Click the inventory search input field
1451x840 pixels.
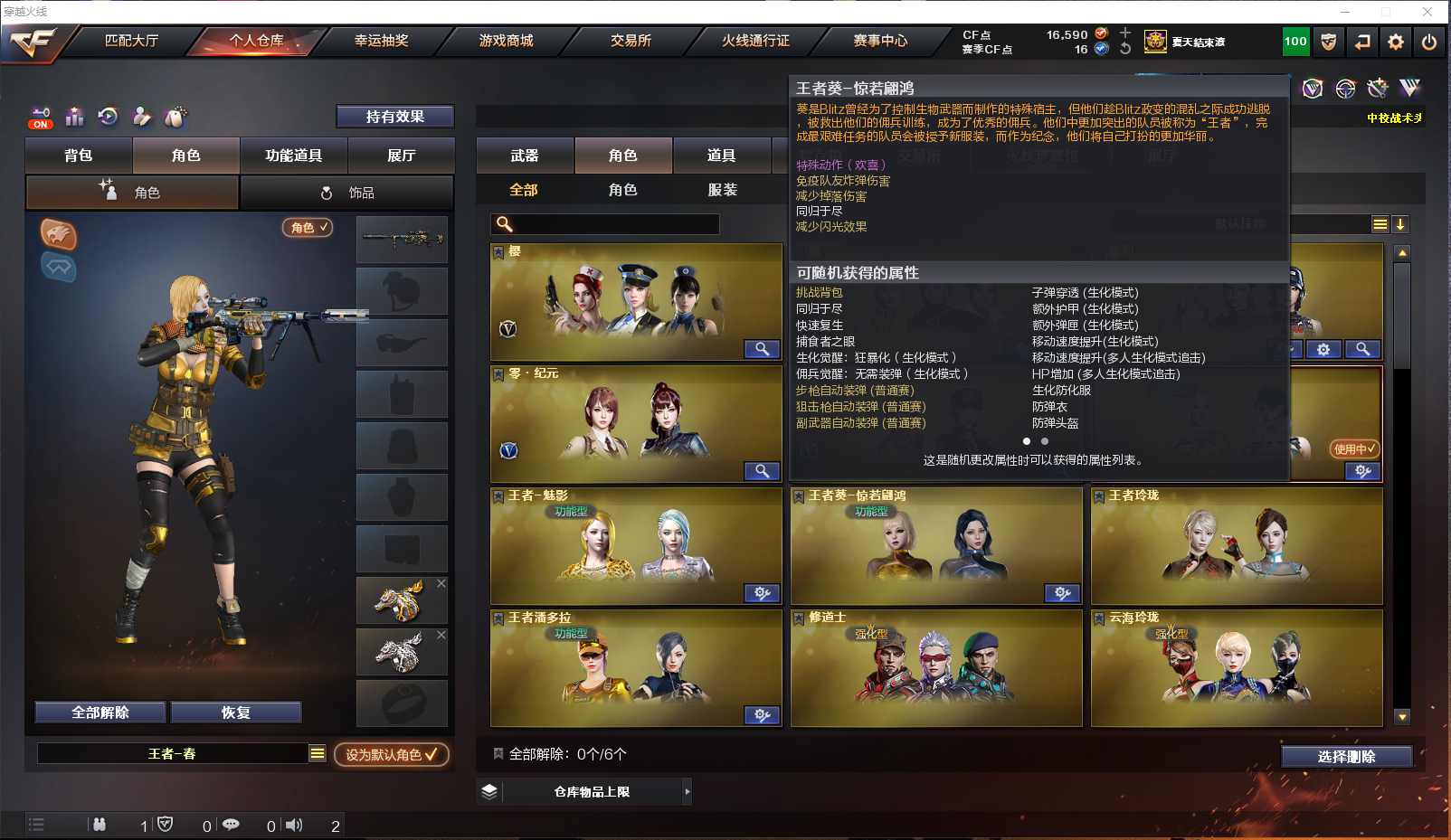(x=605, y=224)
